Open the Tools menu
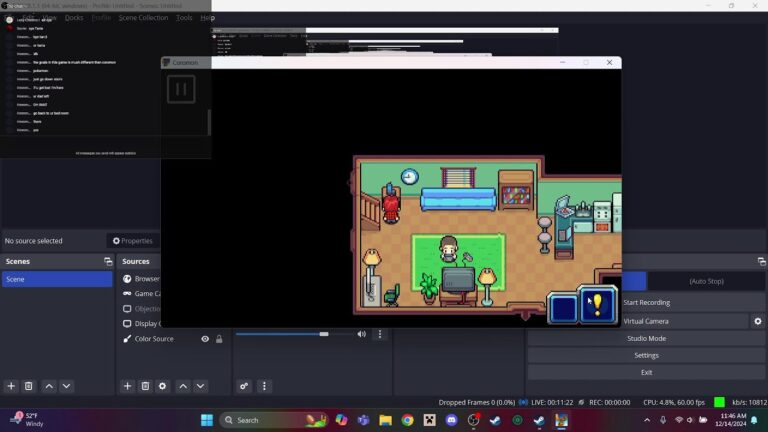The width and height of the screenshot is (768, 432). (184, 18)
